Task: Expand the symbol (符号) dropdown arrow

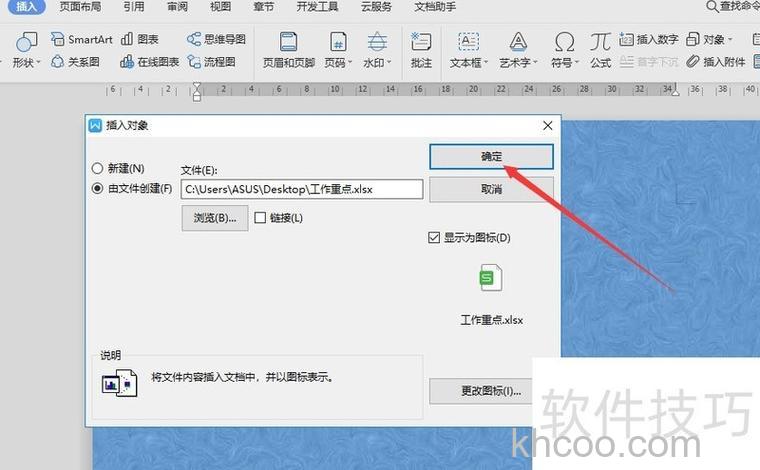Action: [577, 63]
